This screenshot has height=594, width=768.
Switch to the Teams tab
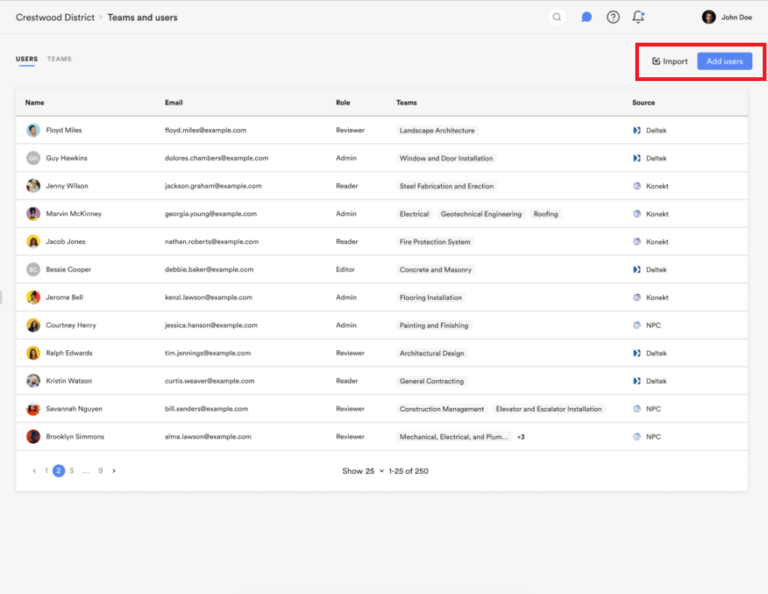click(x=59, y=59)
